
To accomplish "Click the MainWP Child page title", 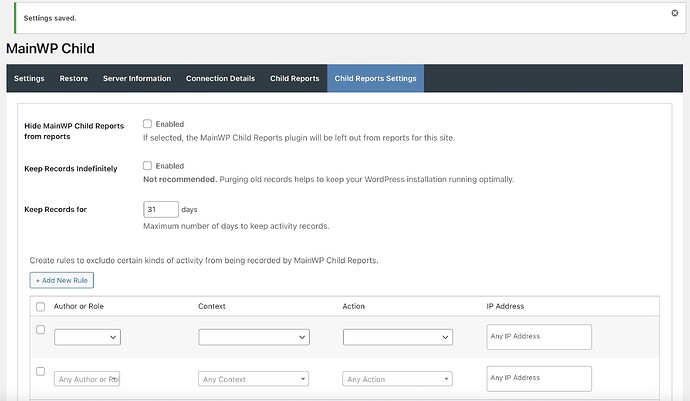I will point(50,48).
